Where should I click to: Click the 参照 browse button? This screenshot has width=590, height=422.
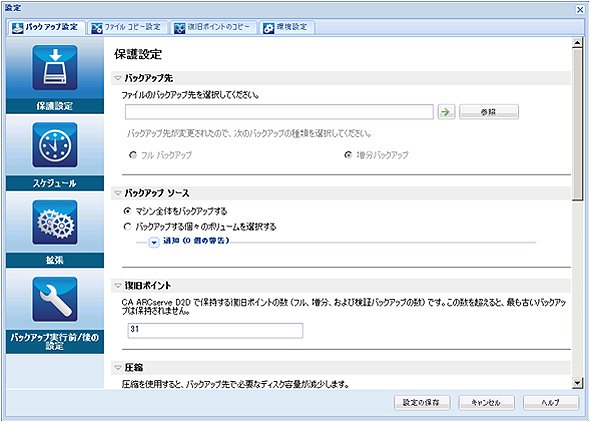click(x=489, y=112)
